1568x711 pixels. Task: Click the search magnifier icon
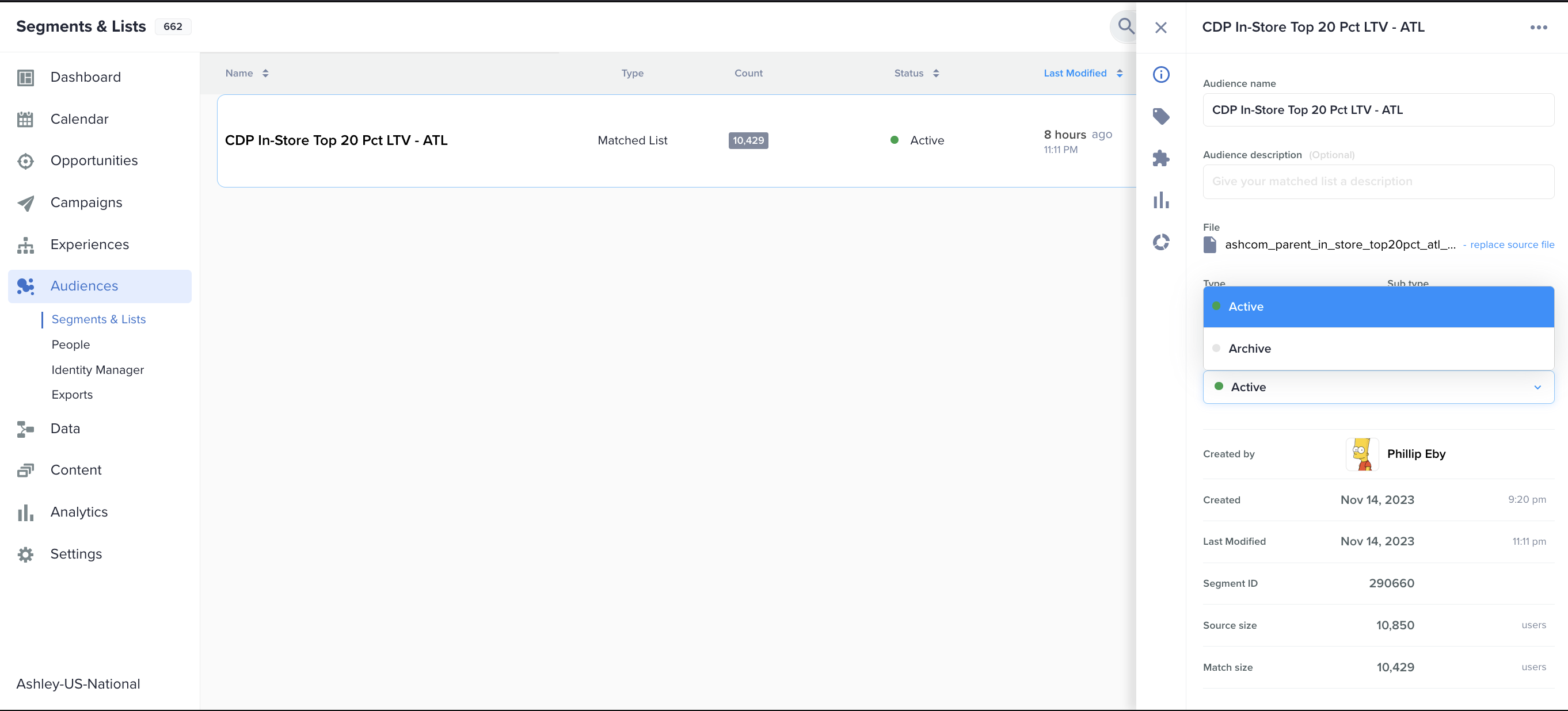tap(1125, 26)
